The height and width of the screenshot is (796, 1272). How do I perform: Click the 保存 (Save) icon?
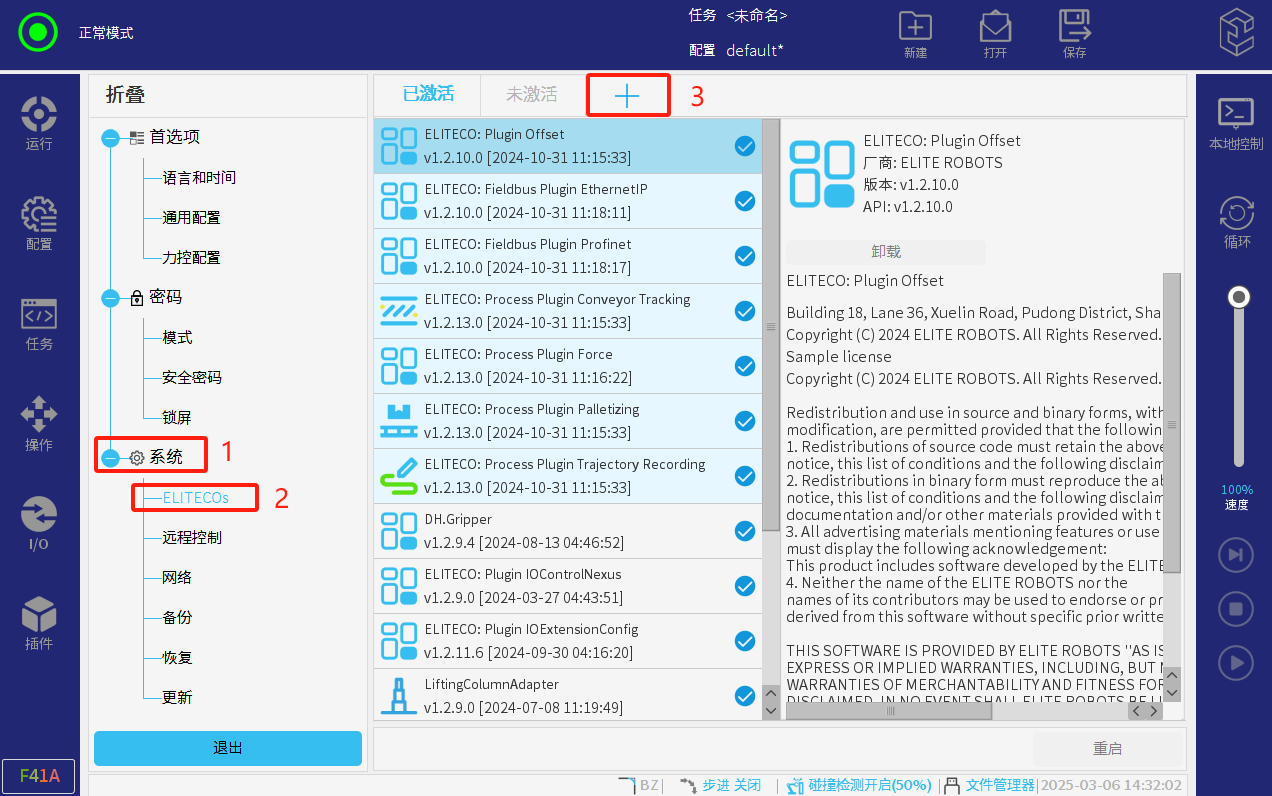[x=1075, y=34]
